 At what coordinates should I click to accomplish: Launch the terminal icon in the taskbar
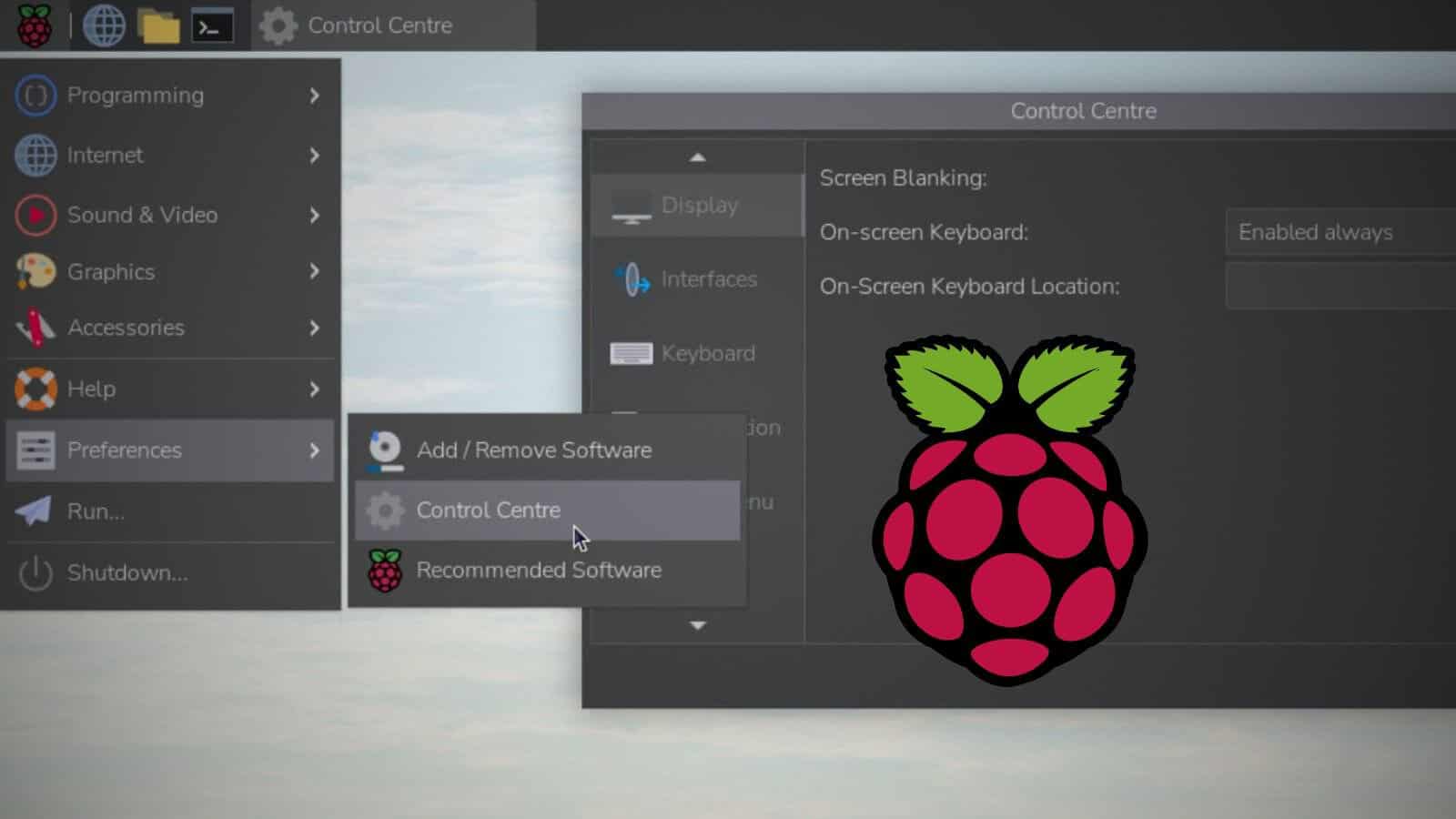[x=212, y=26]
